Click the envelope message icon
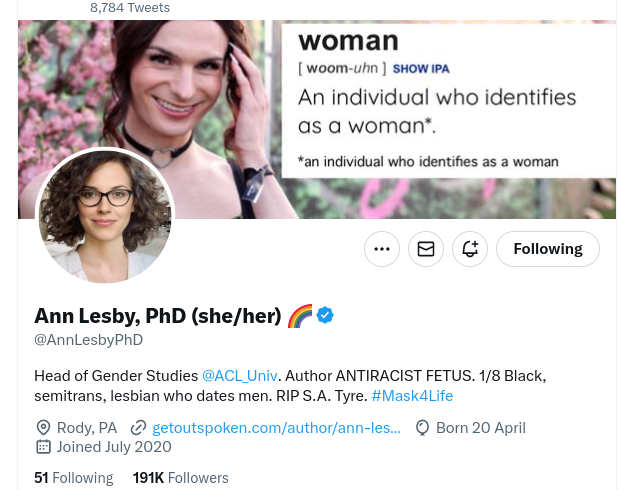The width and height of the screenshot is (632, 490). pyautogui.click(x=426, y=249)
